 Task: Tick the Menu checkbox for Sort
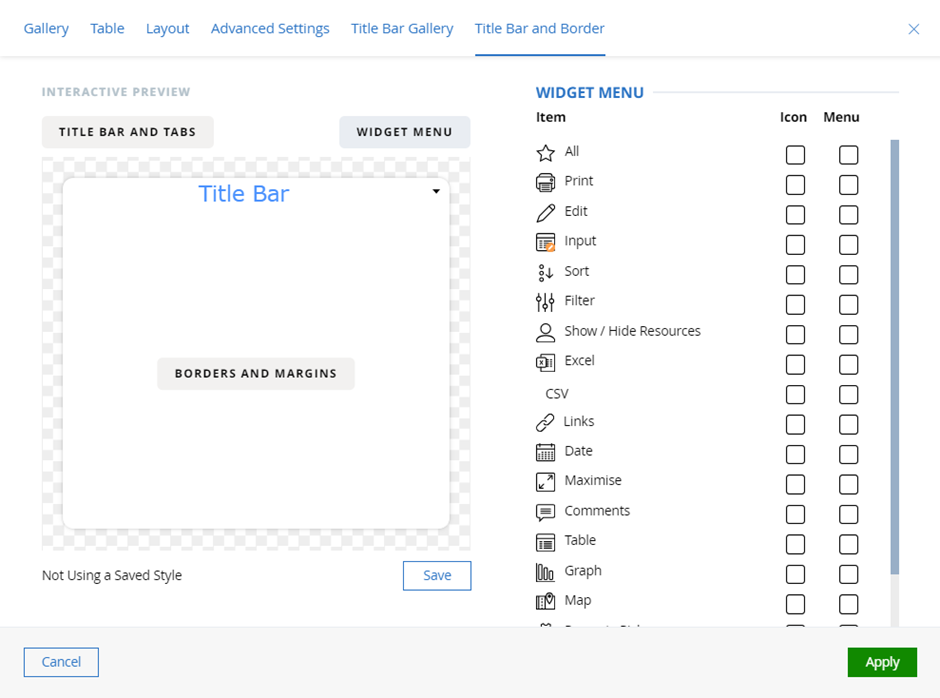tap(848, 274)
